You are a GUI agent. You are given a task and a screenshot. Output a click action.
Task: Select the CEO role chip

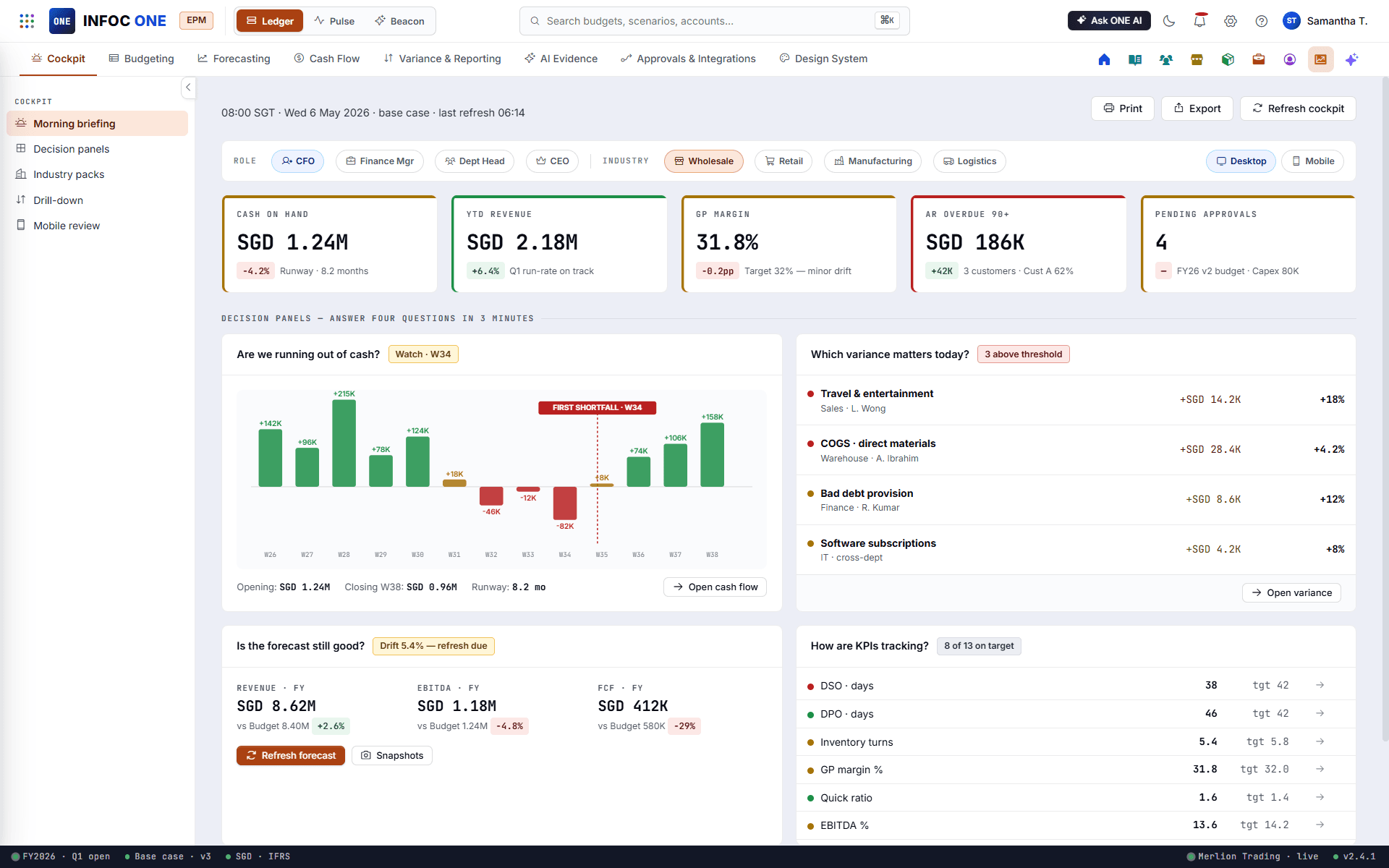[552, 161]
